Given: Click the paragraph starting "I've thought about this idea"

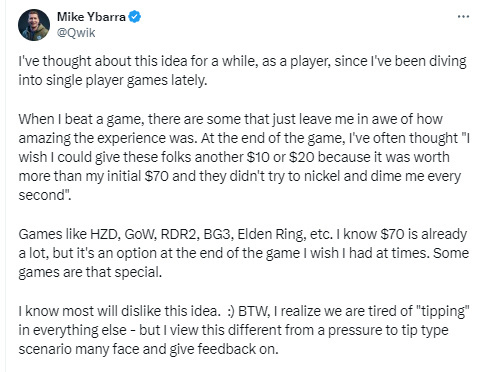Looking at the screenshot, I should click(x=242, y=71).
